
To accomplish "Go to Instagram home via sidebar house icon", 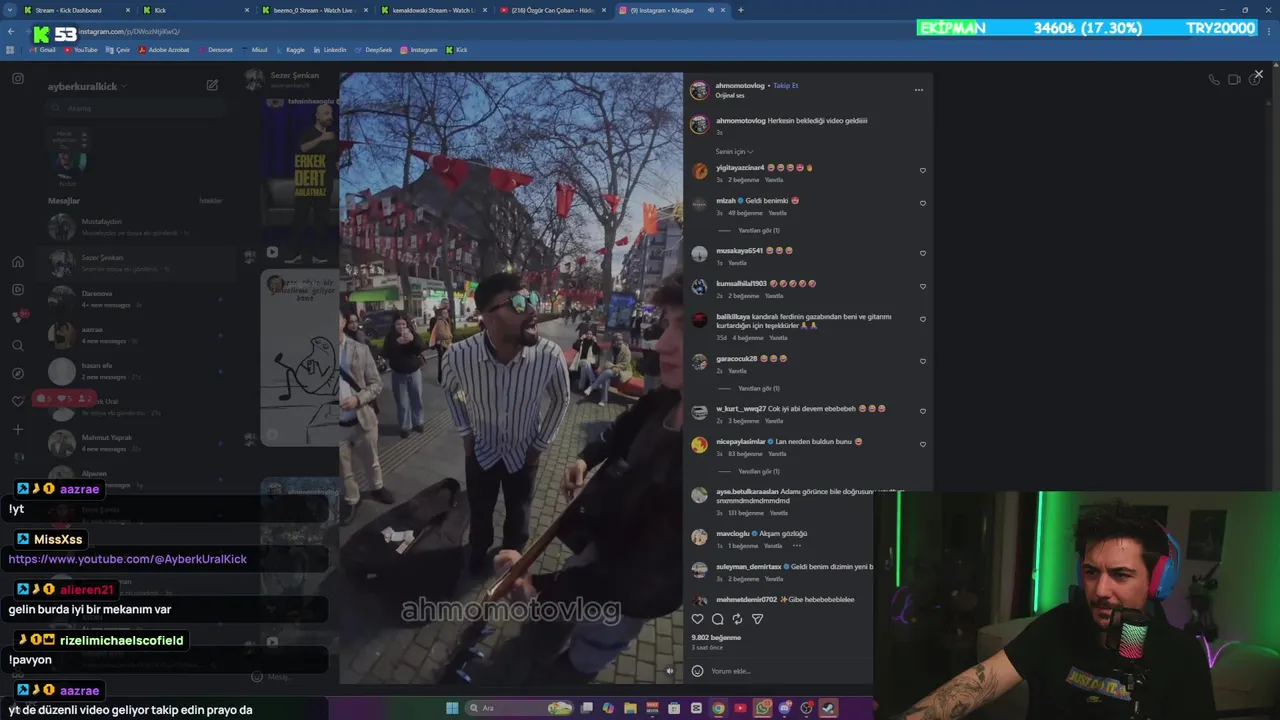I will click(18, 262).
